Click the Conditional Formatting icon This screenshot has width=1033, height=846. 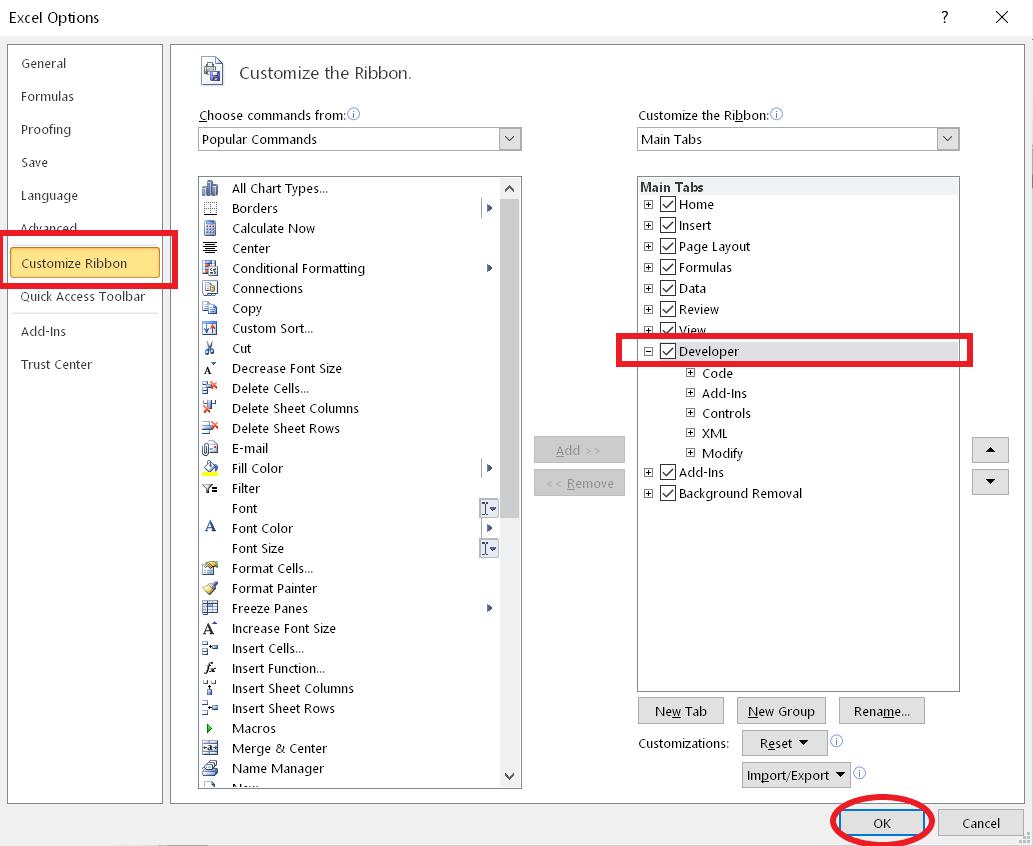point(210,268)
